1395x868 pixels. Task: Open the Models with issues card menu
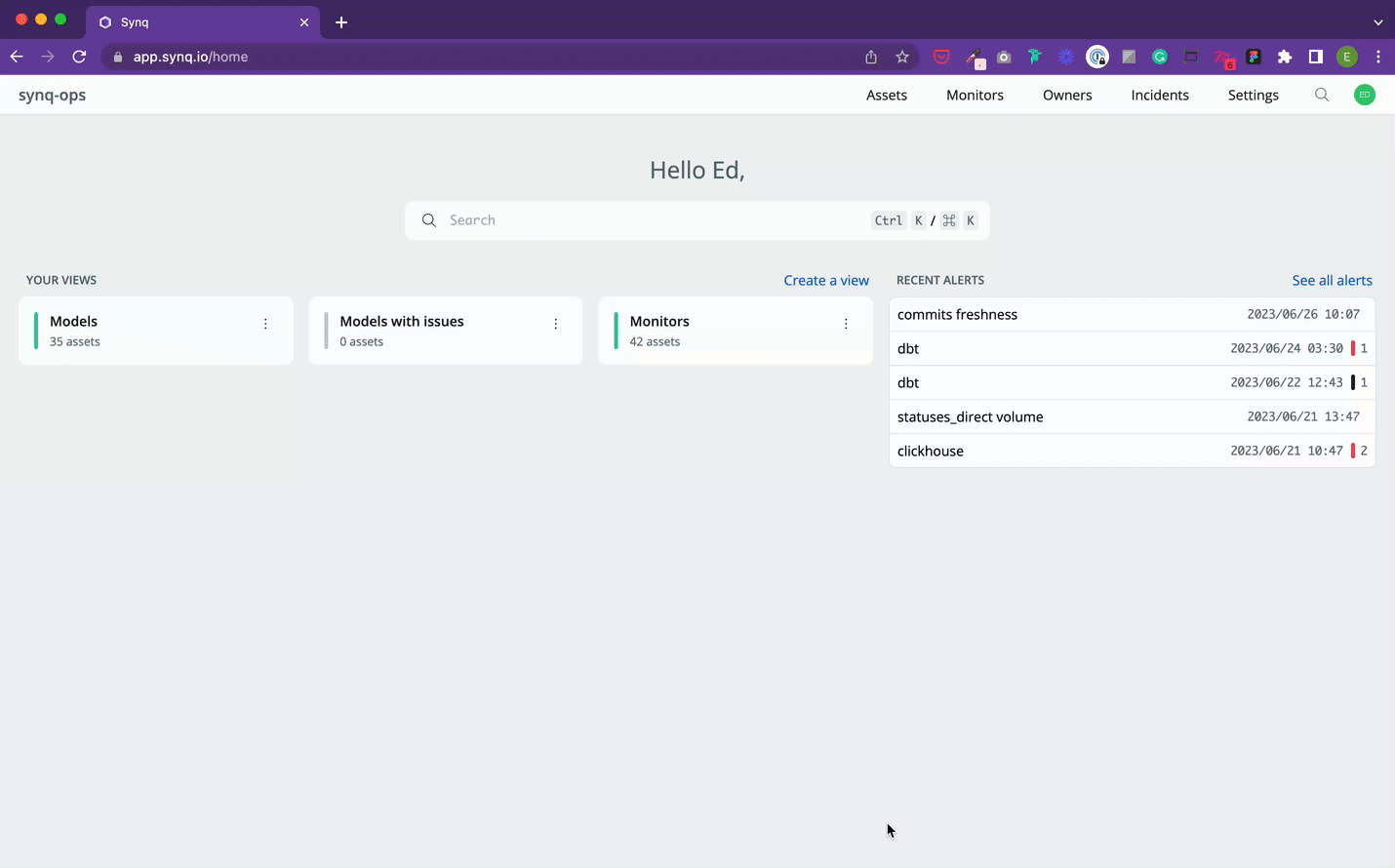point(555,323)
